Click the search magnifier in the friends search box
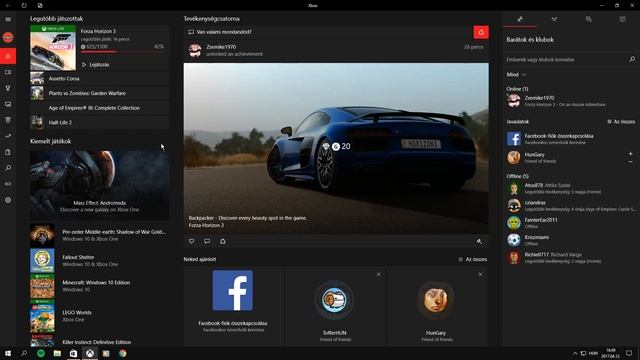The width and height of the screenshot is (640, 360). 632,60
